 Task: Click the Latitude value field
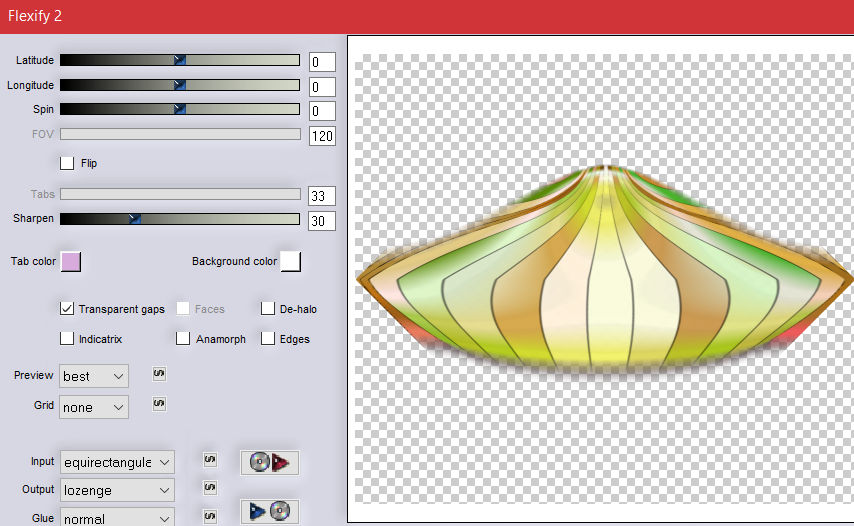point(322,62)
